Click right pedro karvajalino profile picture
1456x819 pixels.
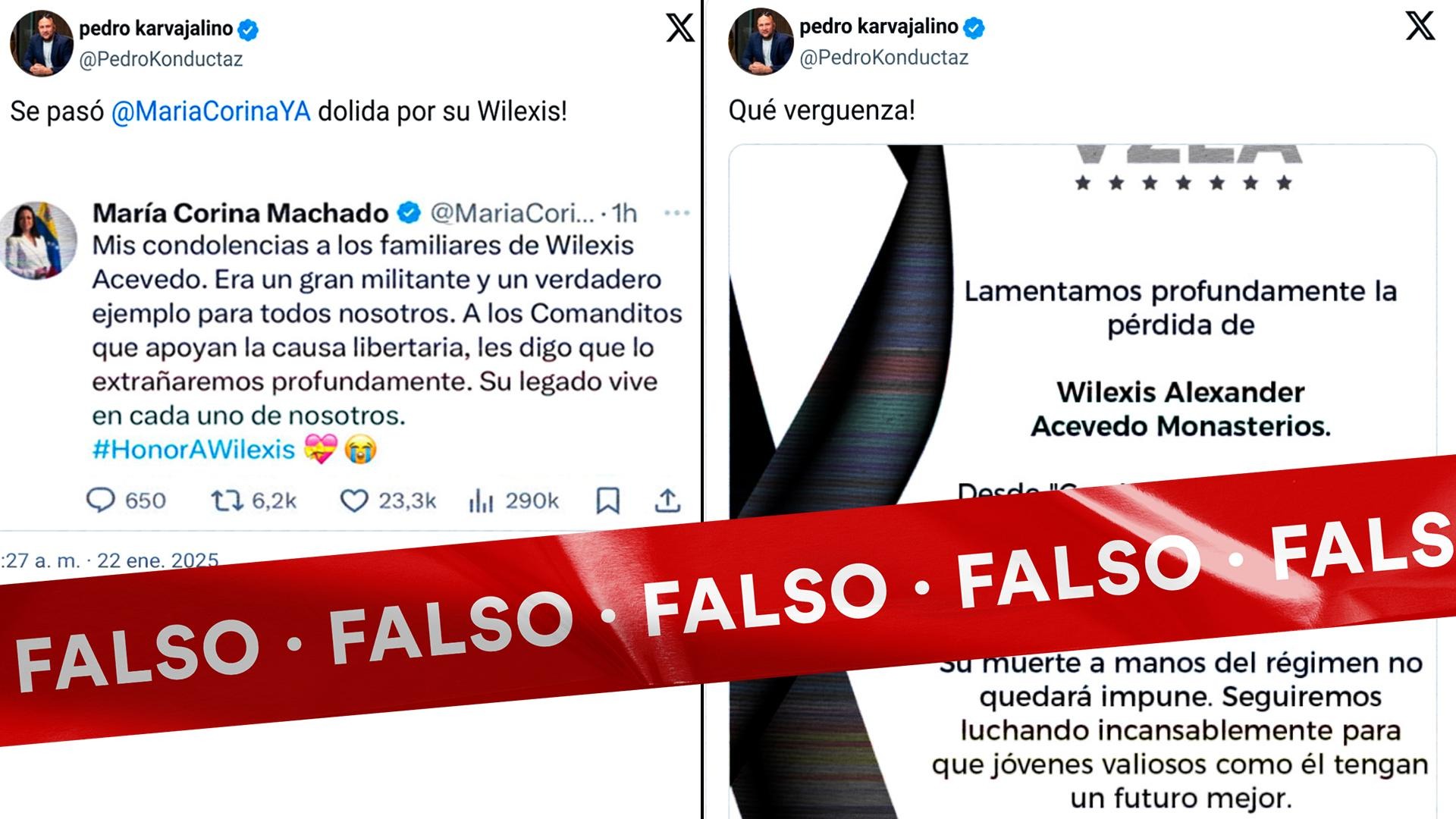[x=761, y=42]
